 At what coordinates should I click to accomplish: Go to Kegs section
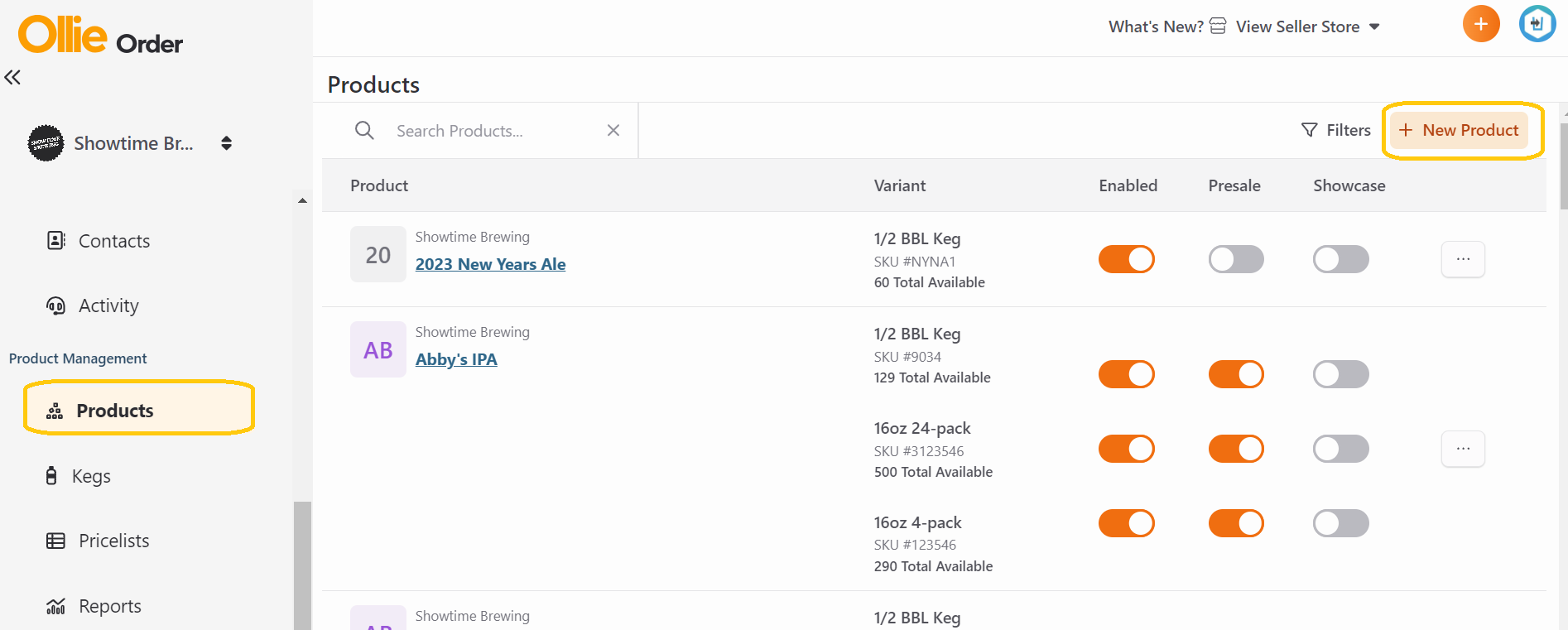click(x=91, y=476)
